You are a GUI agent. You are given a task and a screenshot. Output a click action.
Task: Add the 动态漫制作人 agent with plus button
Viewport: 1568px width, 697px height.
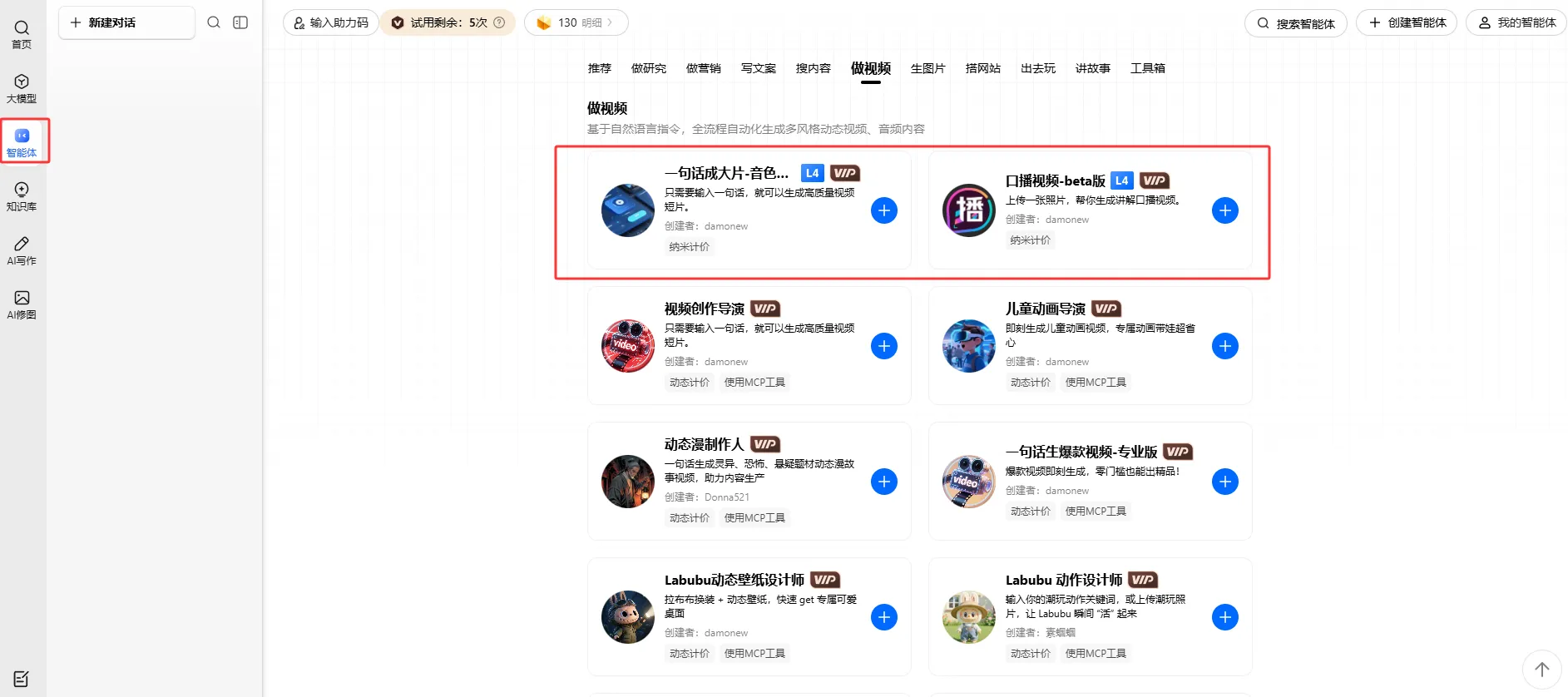884,482
